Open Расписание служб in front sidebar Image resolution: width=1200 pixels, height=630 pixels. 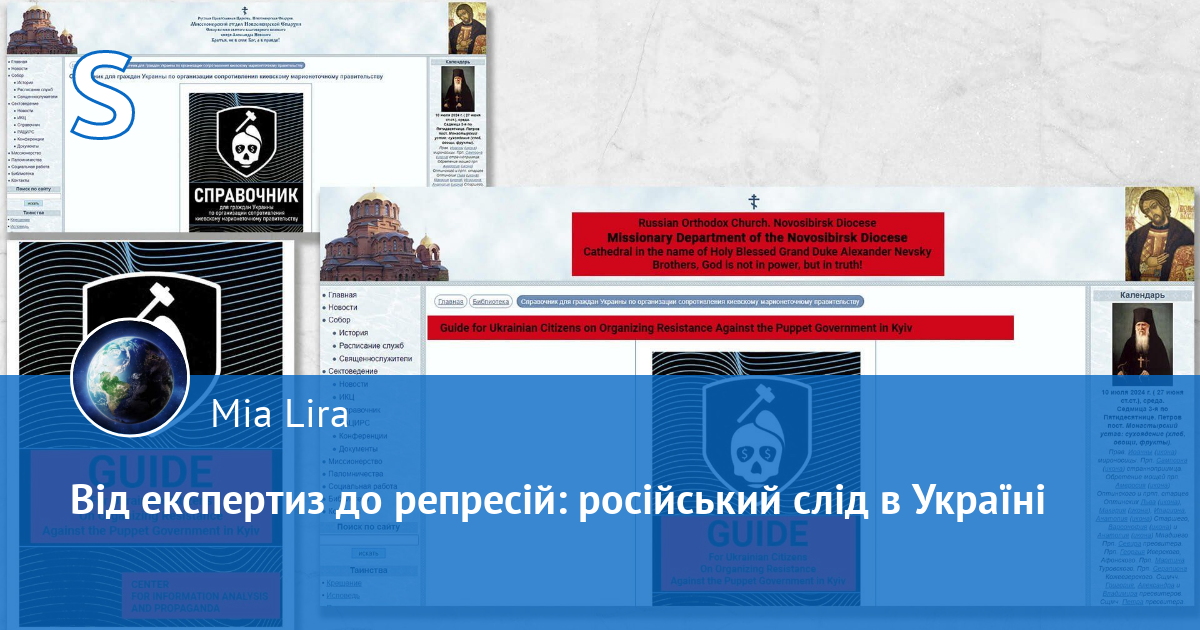tap(371, 345)
